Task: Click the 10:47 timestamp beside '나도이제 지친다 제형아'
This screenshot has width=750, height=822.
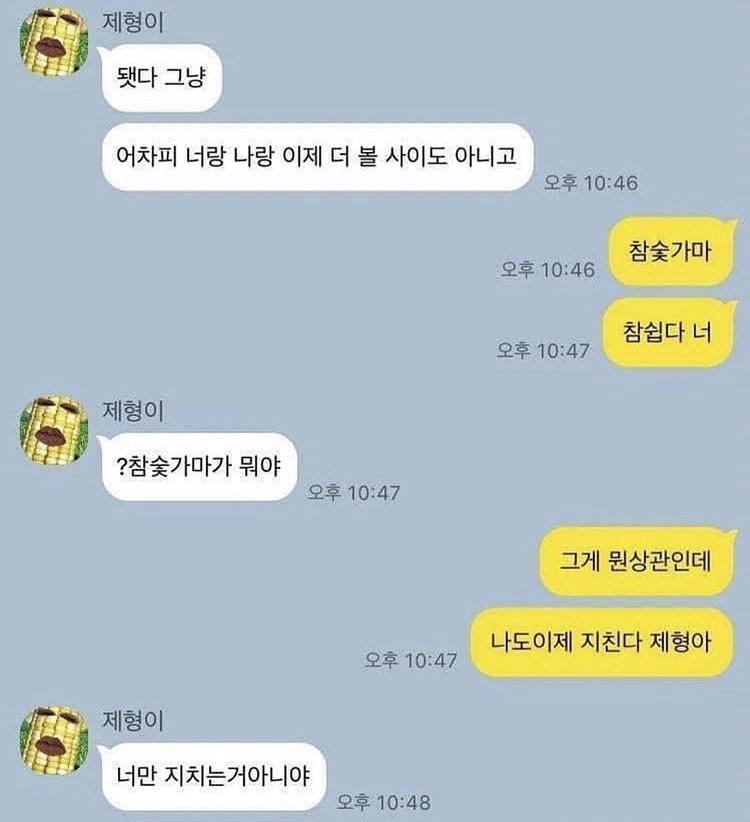Action: point(411,660)
